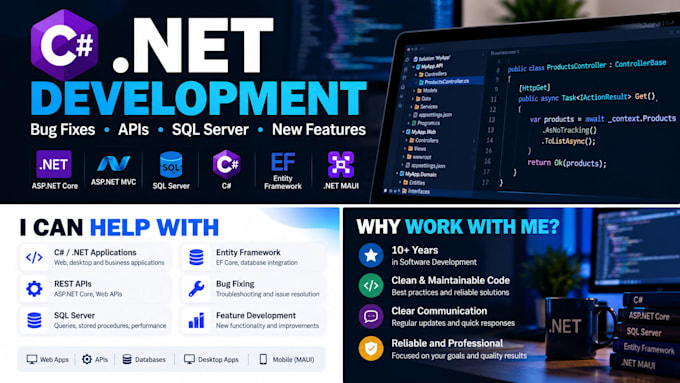The image size is (680, 383).
Task: Click the purple chat icon beside Clear Communication
Action: tap(371, 316)
